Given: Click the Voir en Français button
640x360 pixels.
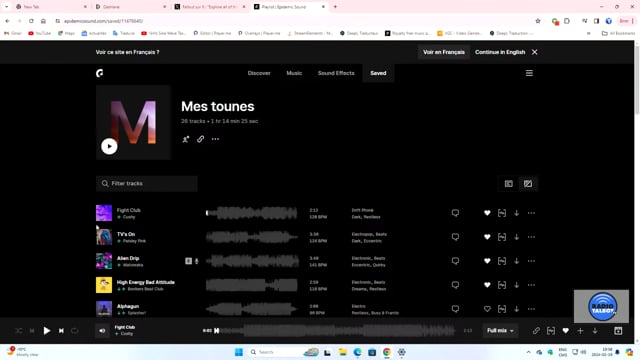Looking at the screenshot, I should coord(444,52).
